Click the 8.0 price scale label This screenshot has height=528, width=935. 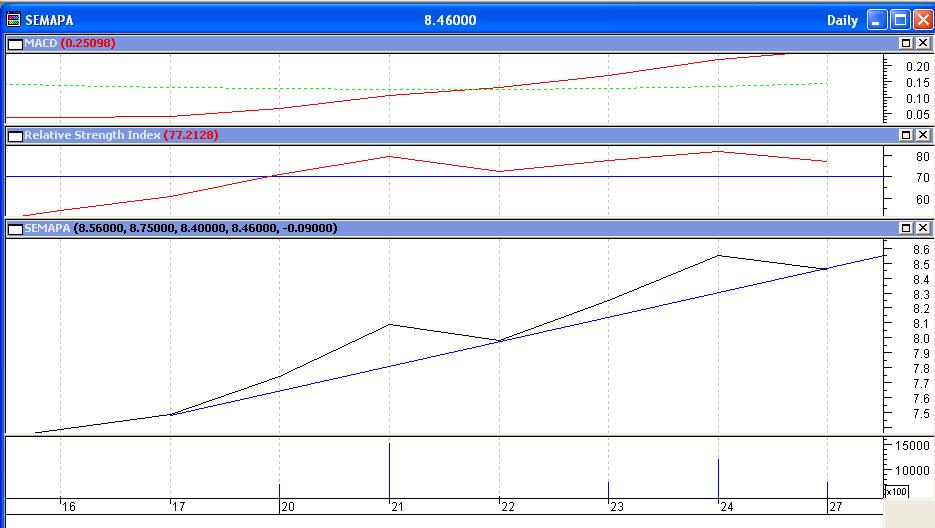coord(921,339)
